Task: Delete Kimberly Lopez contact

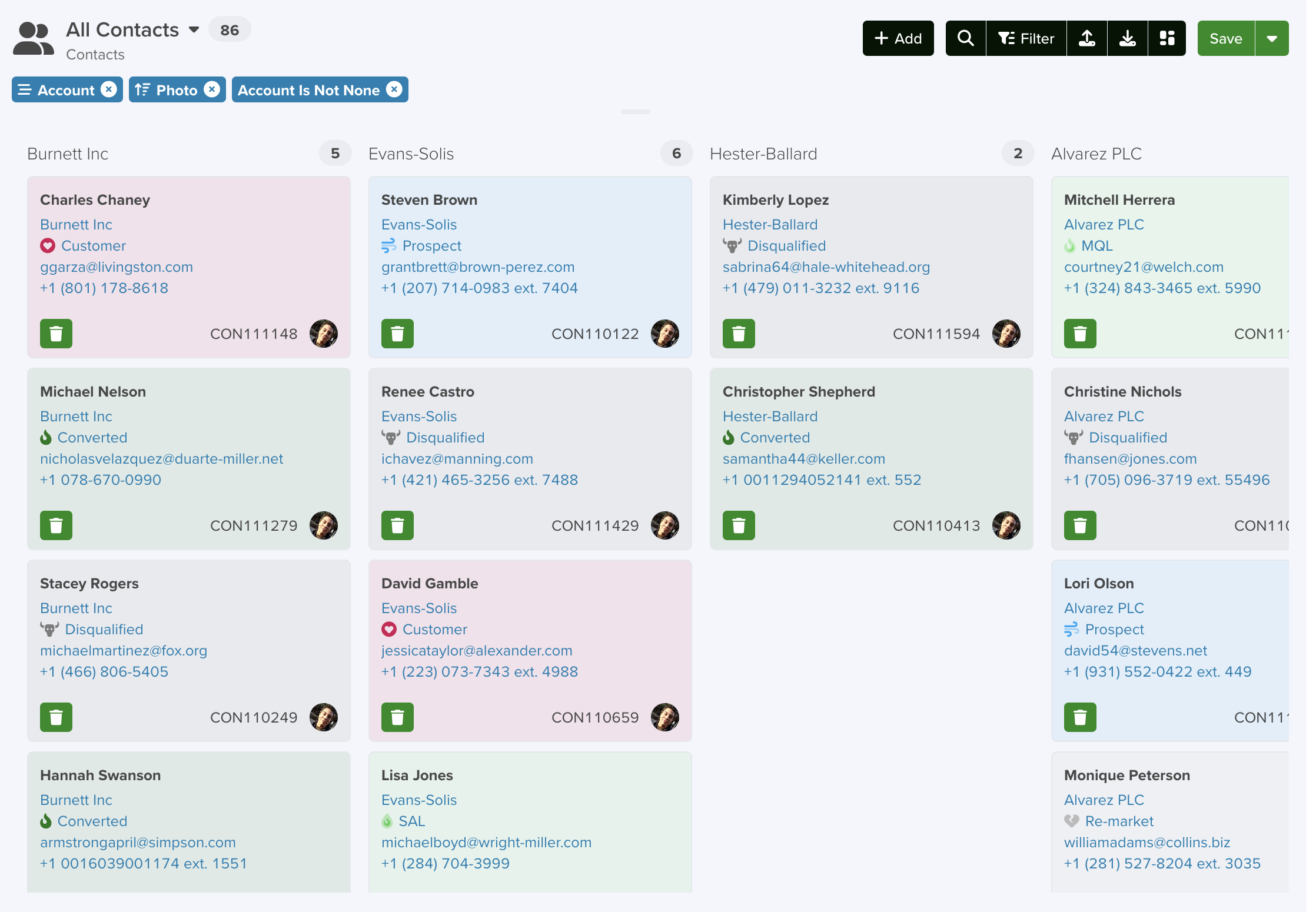Action: pyautogui.click(x=739, y=334)
